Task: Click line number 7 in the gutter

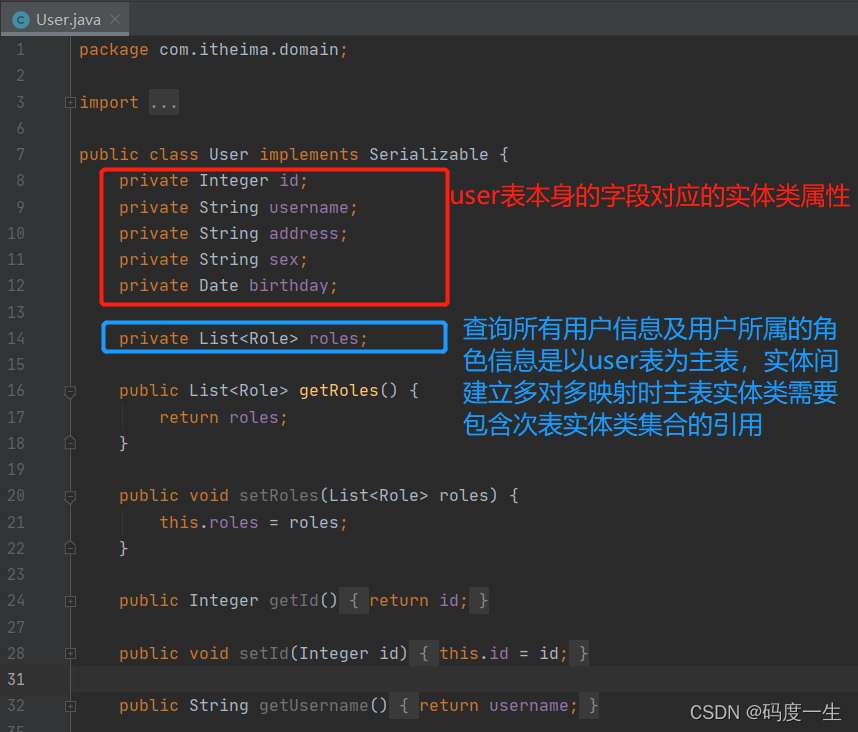Action: [x=20, y=154]
